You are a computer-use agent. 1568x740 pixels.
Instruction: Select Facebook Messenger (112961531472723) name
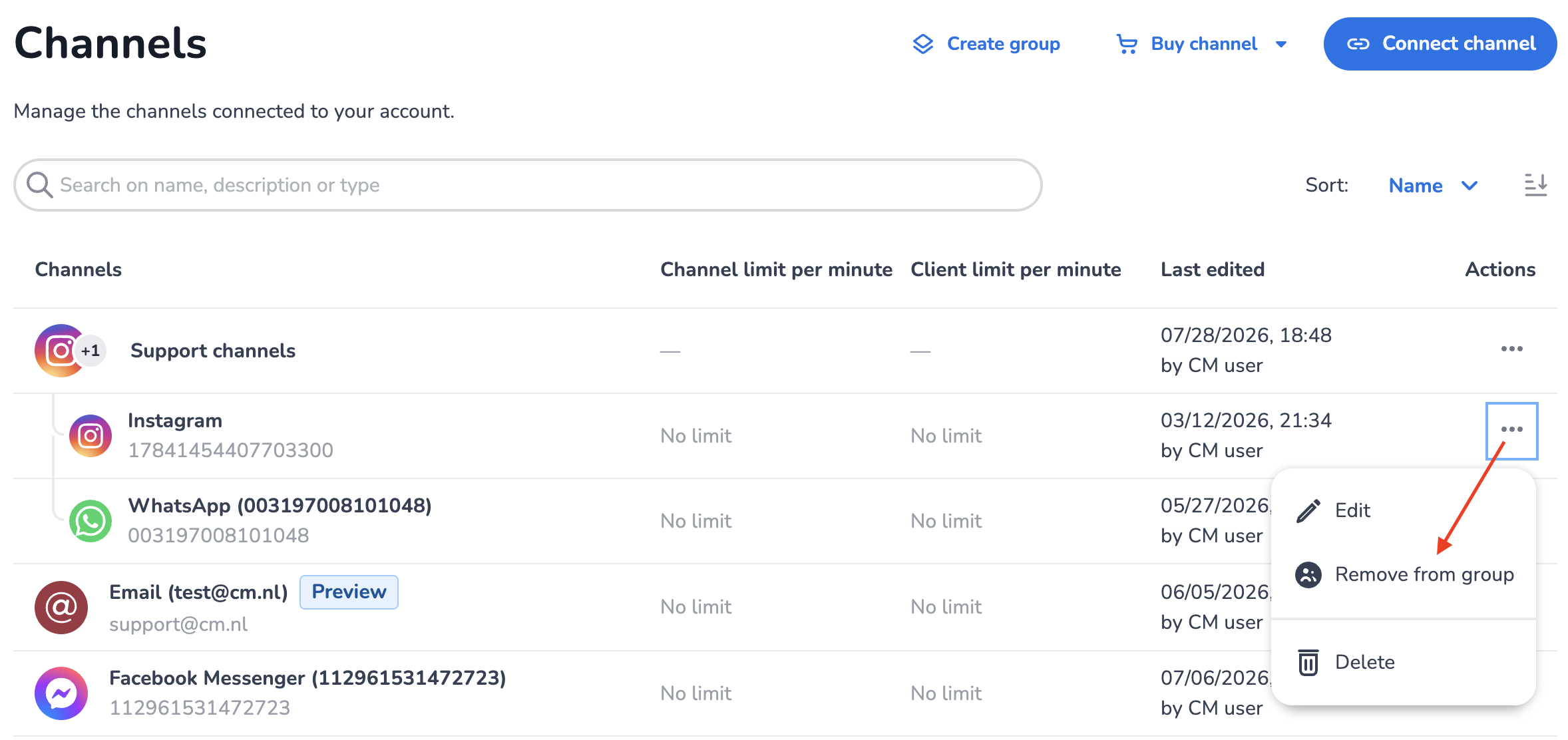pos(307,678)
